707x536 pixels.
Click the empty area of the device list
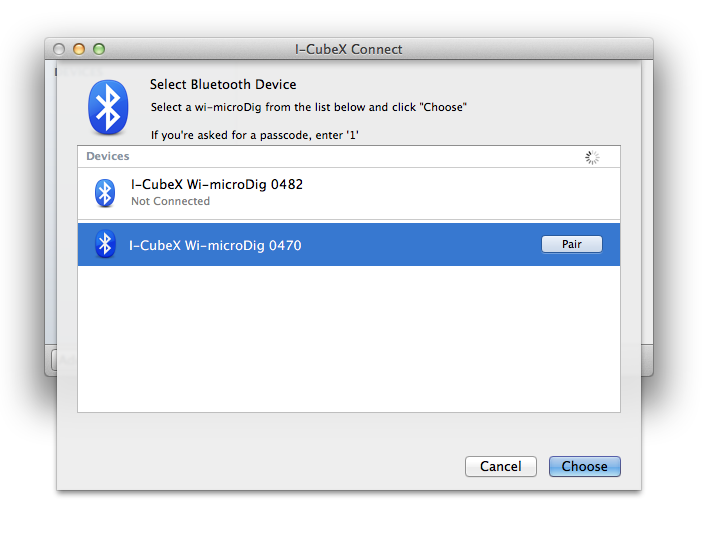coord(349,338)
